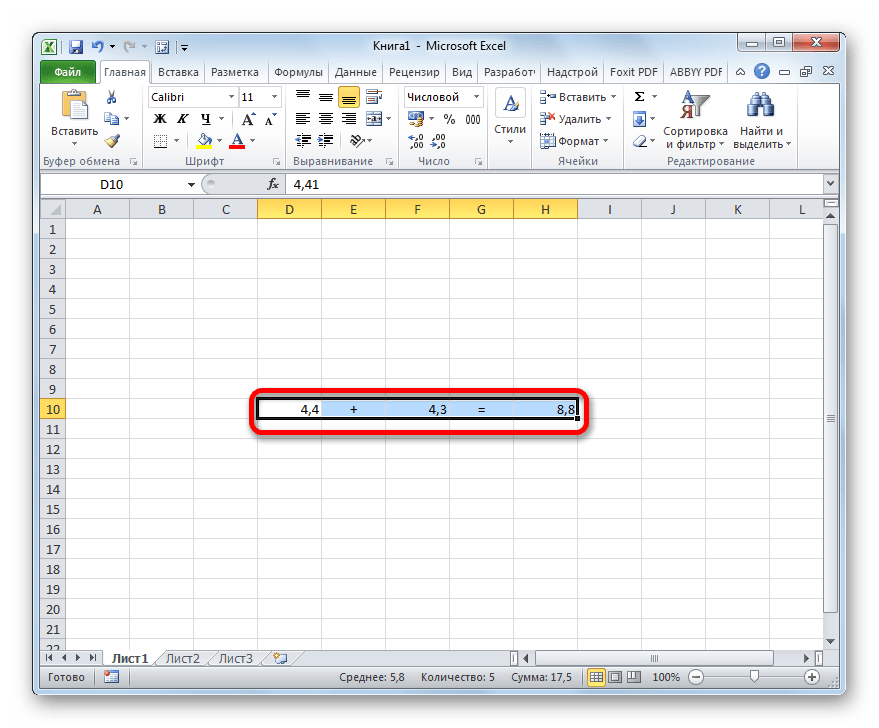Select column header K
This screenshot has height=728, width=879.
(x=737, y=209)
